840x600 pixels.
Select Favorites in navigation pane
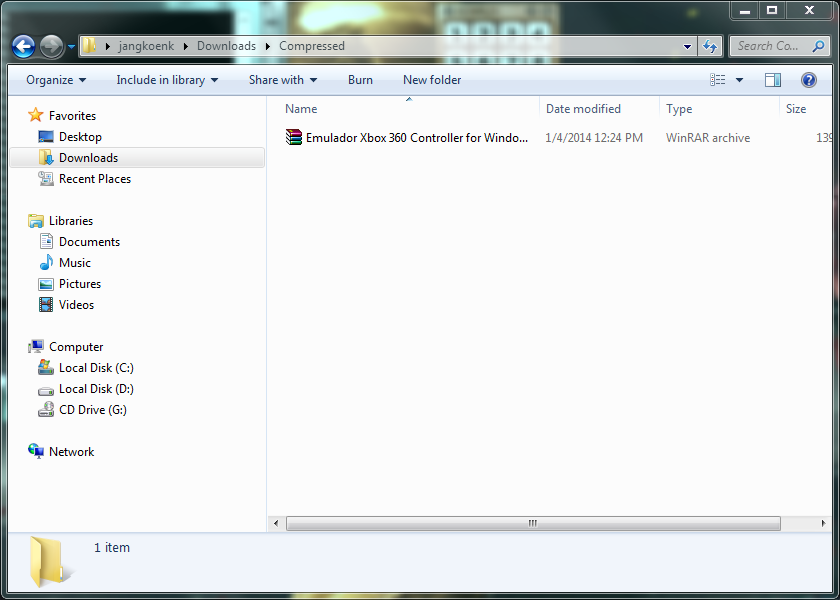click(x=72, y=116)
